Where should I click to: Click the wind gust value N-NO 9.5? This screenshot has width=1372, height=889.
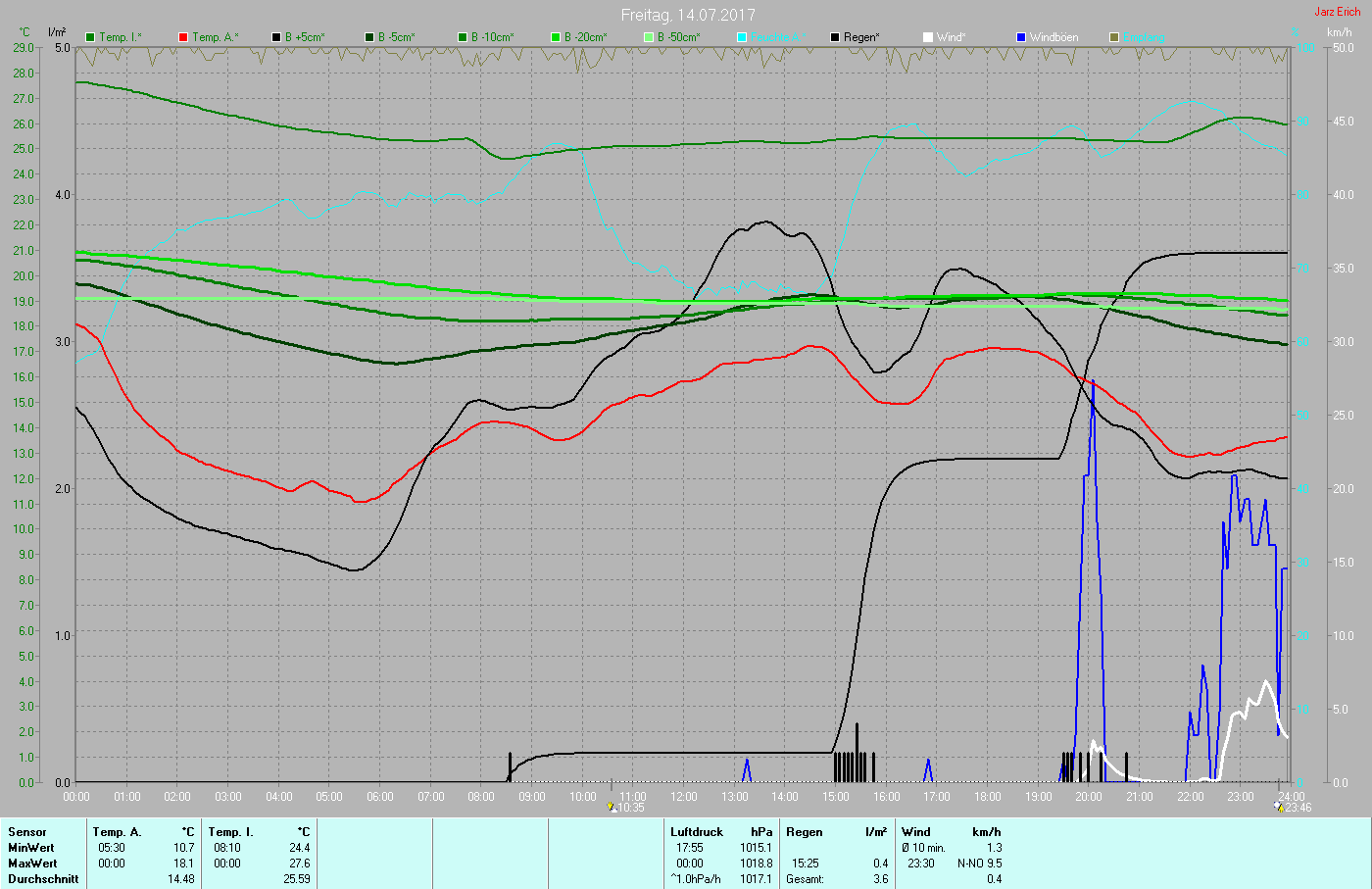[980, 864]
